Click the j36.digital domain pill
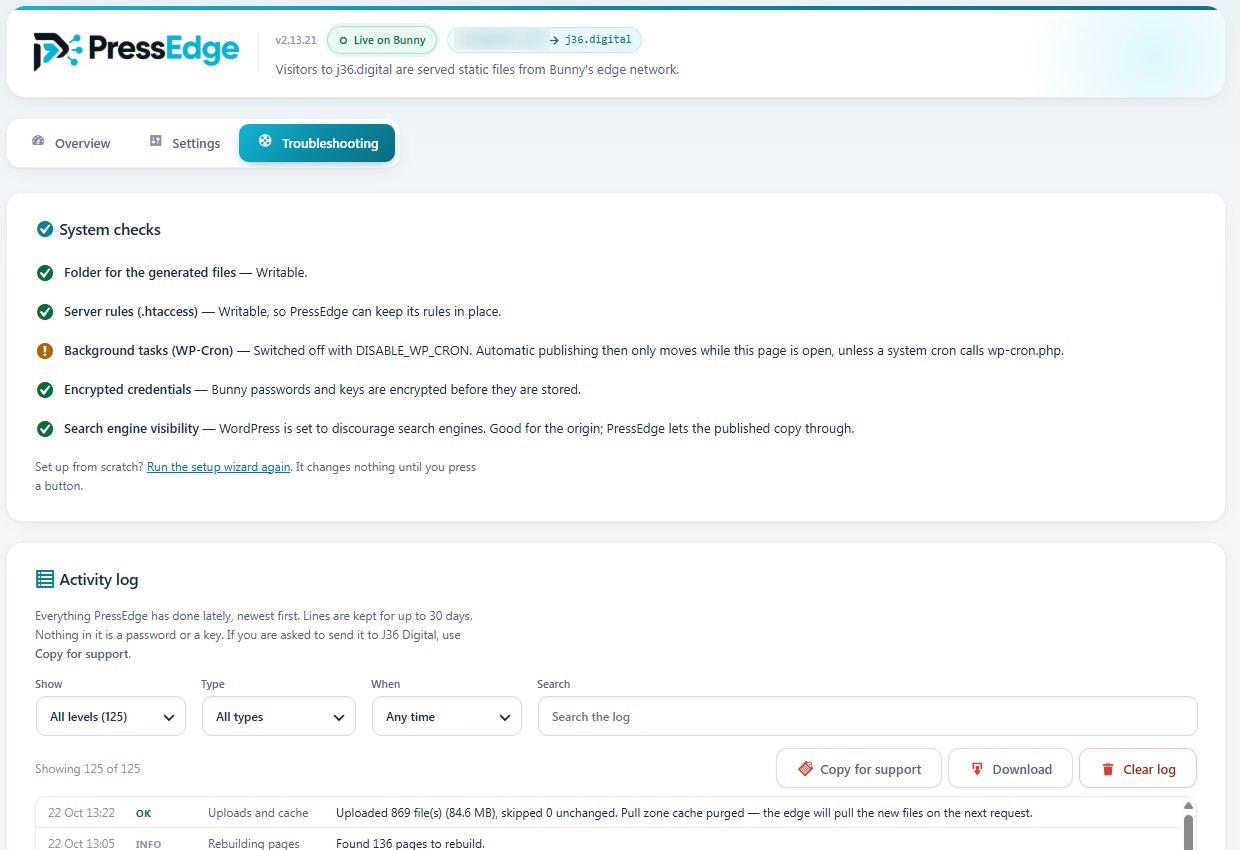The height and width of the screenshot is (850, 1240). click(x=544, y=40)
